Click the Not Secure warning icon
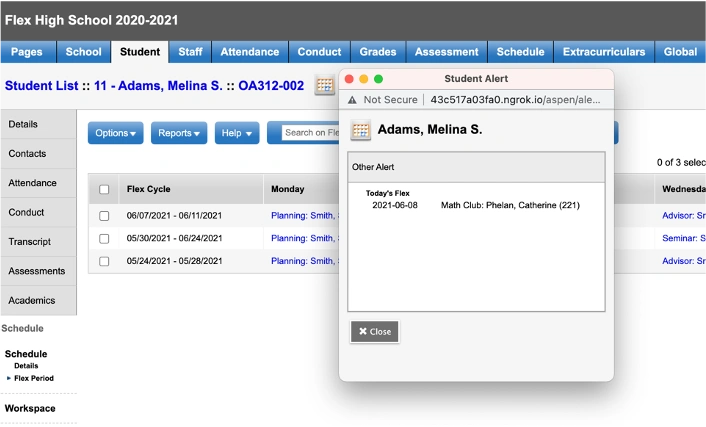Image resolution: width=706 pixels, height=427 pixels. pyautogui.click(x=352, y=100)
